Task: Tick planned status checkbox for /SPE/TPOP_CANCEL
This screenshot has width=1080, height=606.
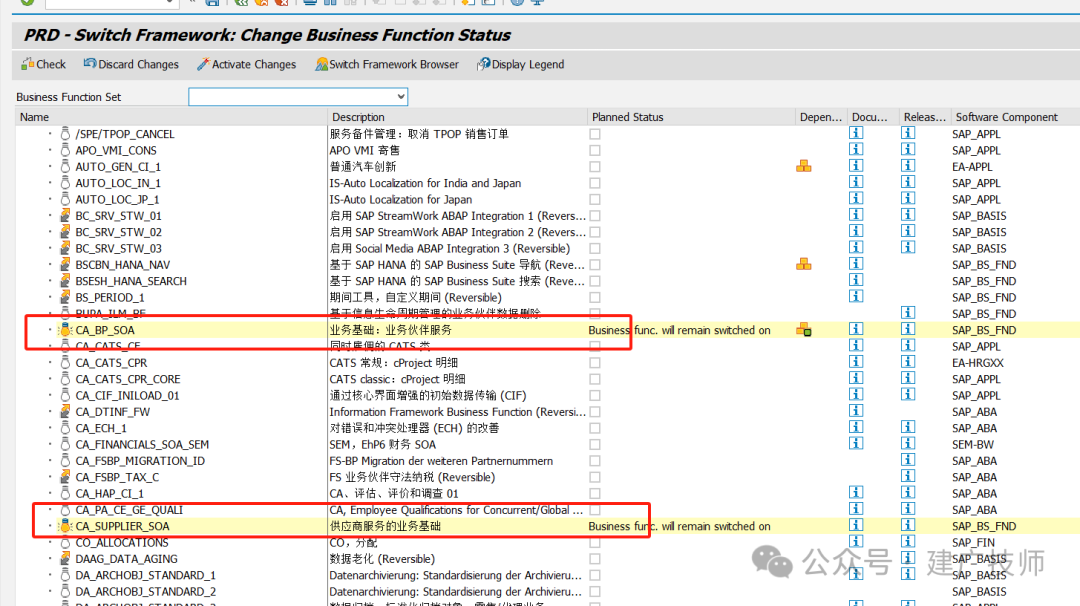Action: (594, 134)
